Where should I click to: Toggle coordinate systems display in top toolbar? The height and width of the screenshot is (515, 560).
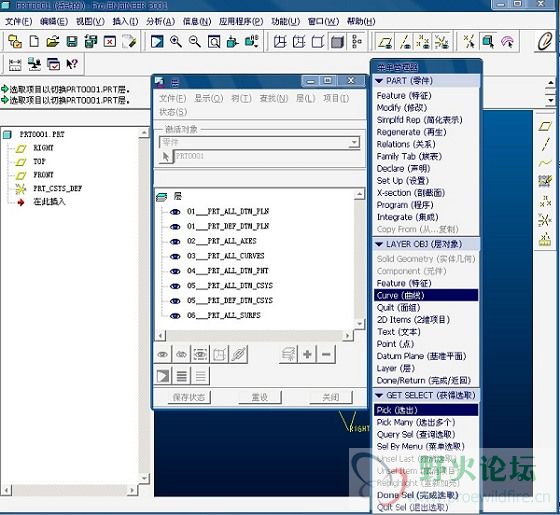pyautogui.click(x=442, y=42)
